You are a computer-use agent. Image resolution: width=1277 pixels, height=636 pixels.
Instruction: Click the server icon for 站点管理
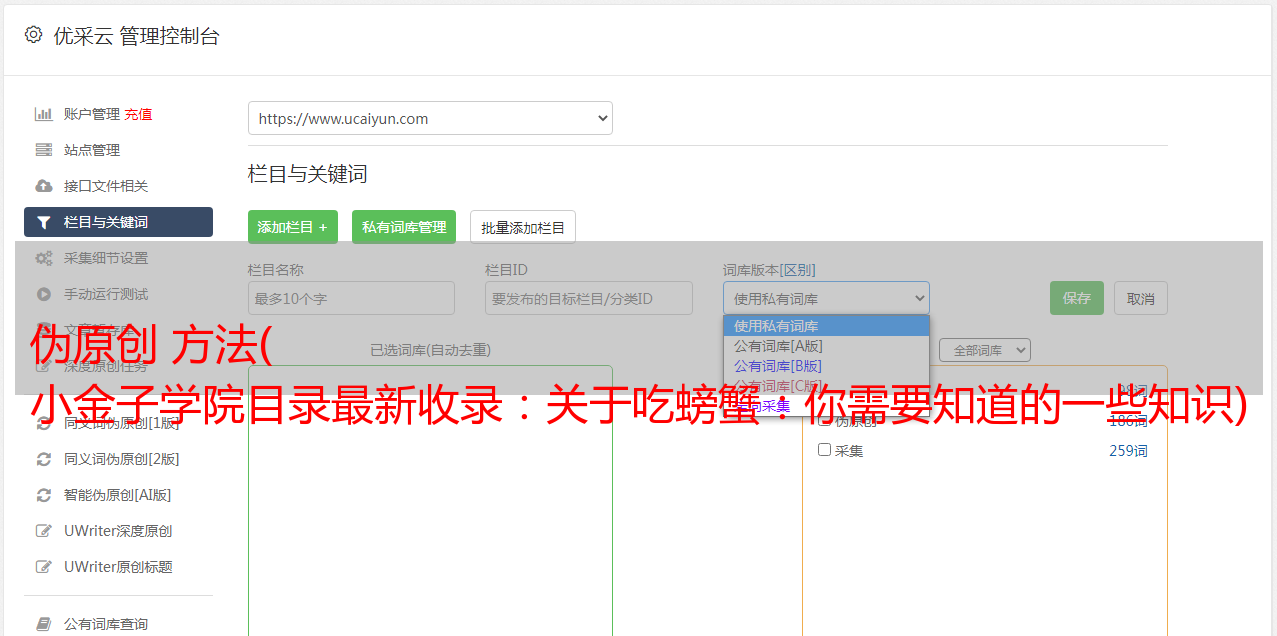point(43,150)
